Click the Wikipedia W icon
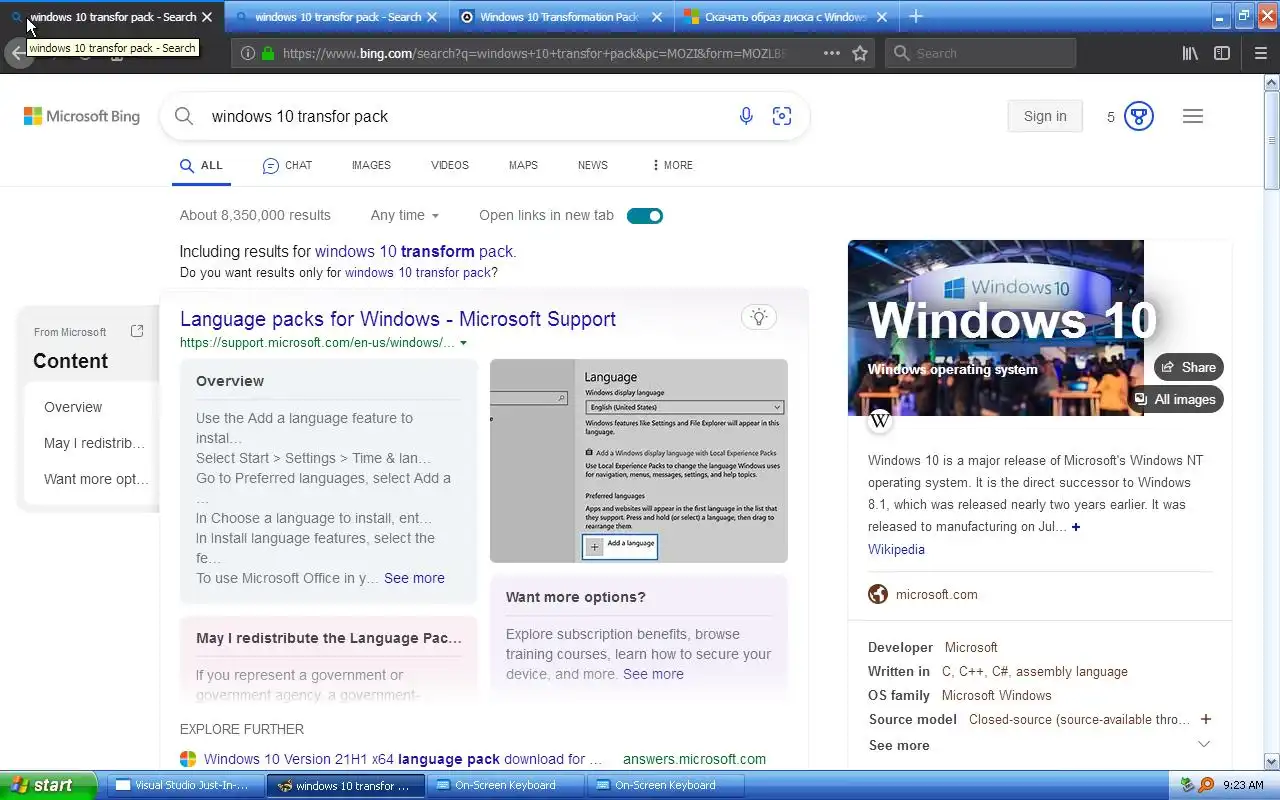 pyautogui.click(x=880, y=421)
